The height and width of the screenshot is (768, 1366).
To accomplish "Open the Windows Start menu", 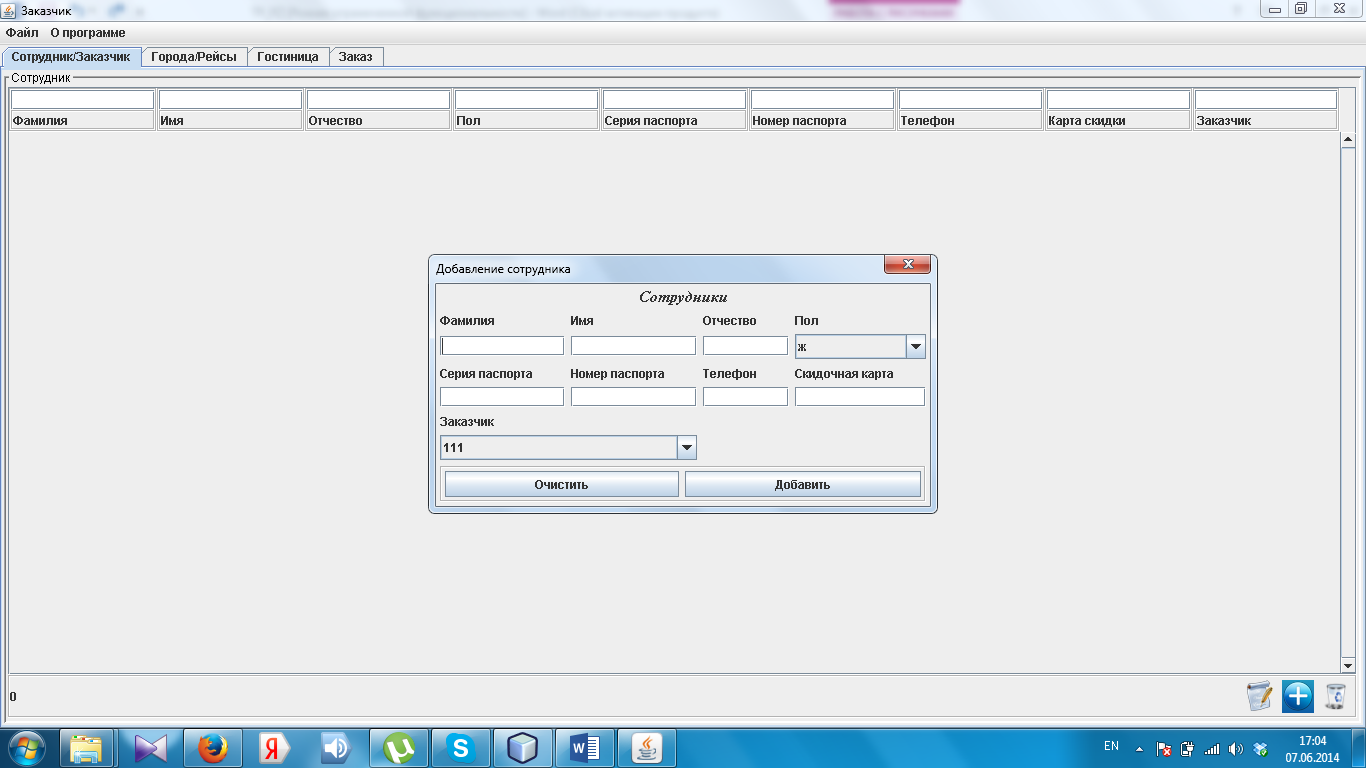I will [x=26, y=748].
